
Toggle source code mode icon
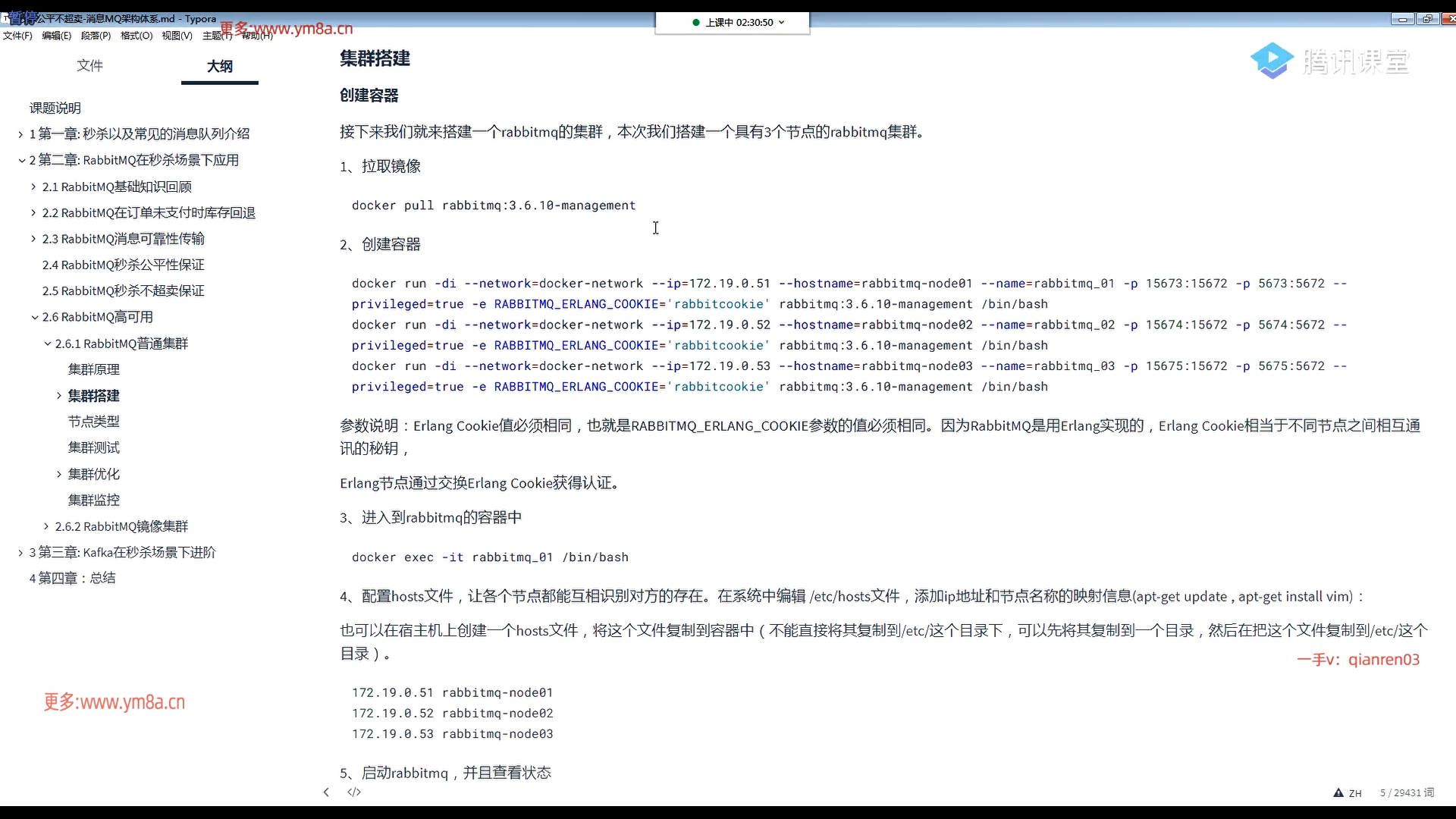pos(354,792)
